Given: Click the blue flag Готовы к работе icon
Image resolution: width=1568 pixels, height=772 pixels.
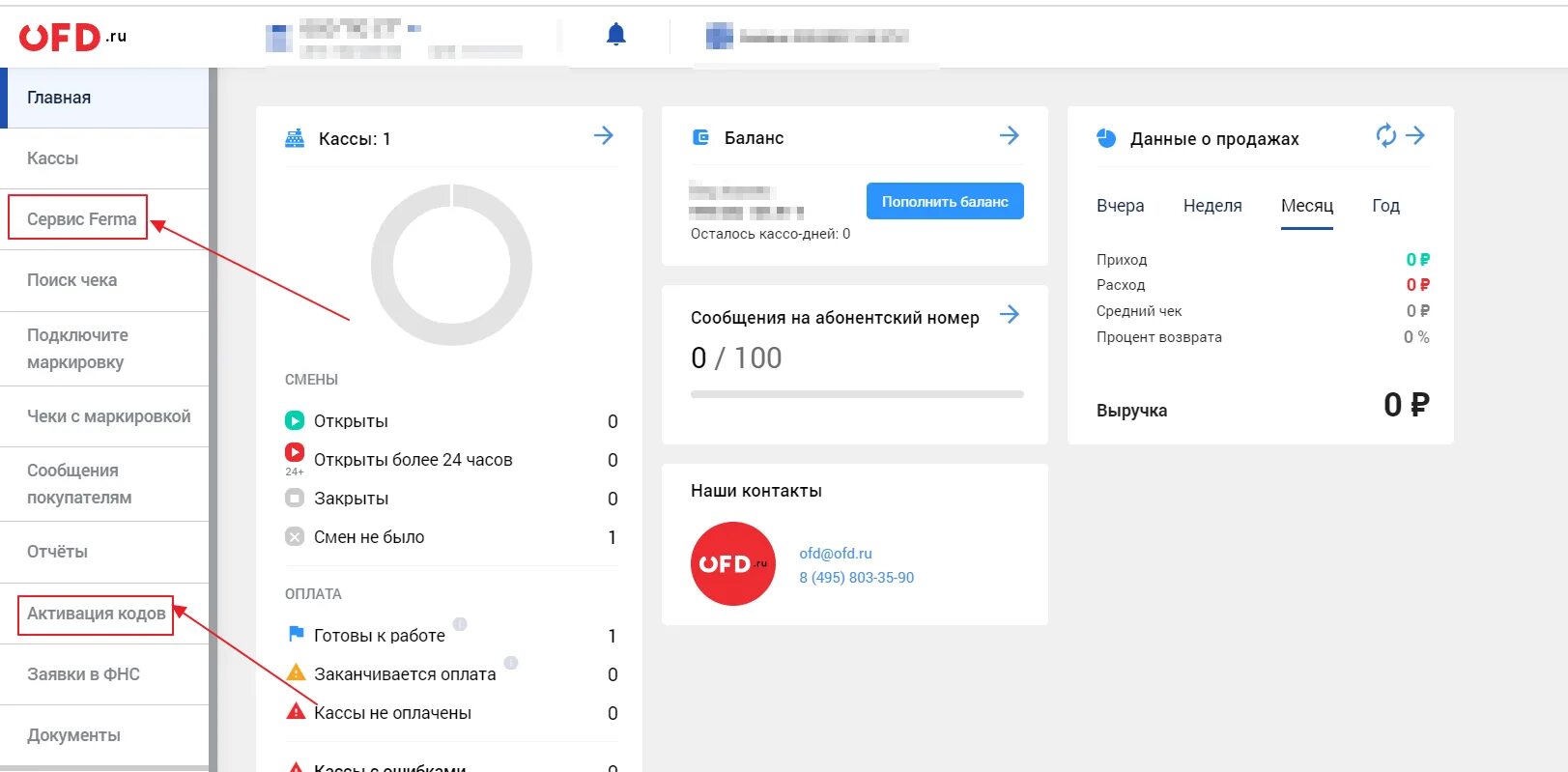Looking at the screenshot, I should [x=296, y=634].
